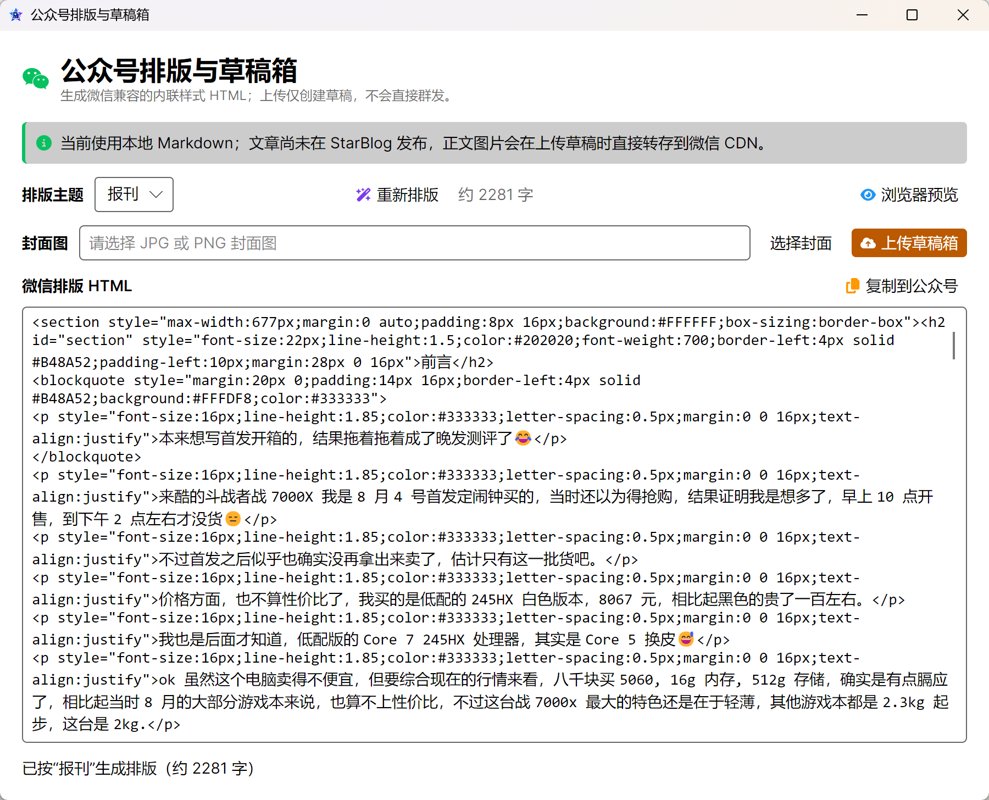This screenshot has width=989, height=800.
Task: Open the 报刊 theme dropdown
Action: pyautogui.click(x=134, y=194)
